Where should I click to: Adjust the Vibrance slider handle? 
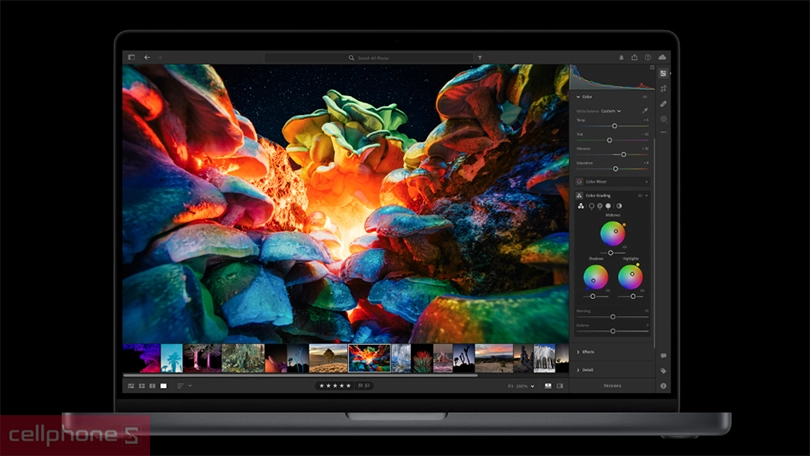coord(624,154)
